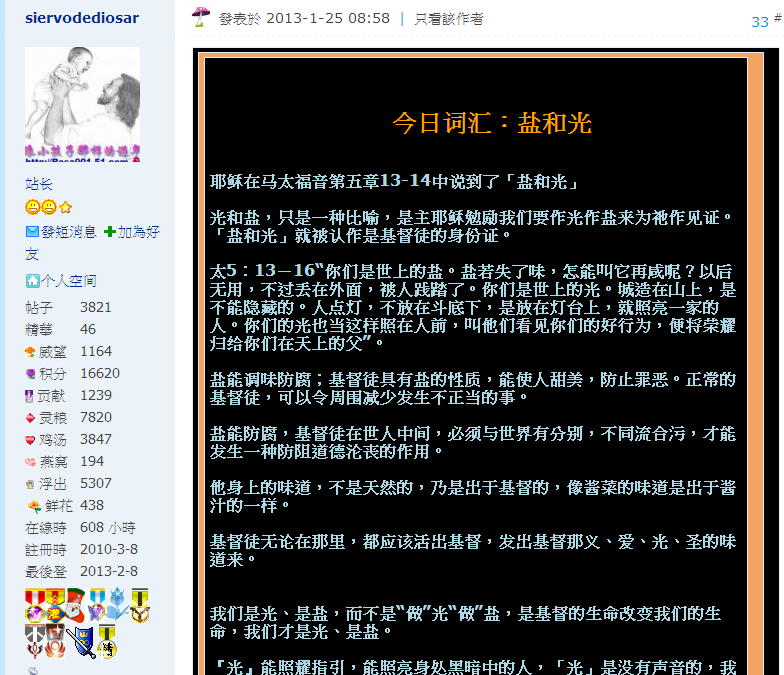Open floor number 33 link

click(760, 22)
